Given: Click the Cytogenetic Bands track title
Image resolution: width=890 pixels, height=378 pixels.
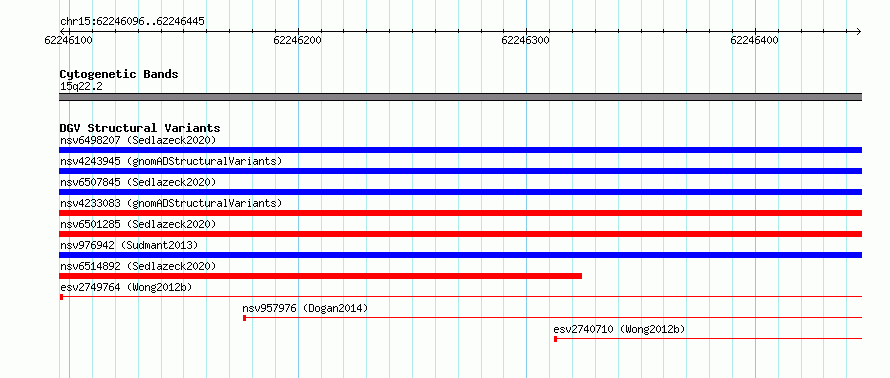Looking at the screenshot, I should (119, 74).
